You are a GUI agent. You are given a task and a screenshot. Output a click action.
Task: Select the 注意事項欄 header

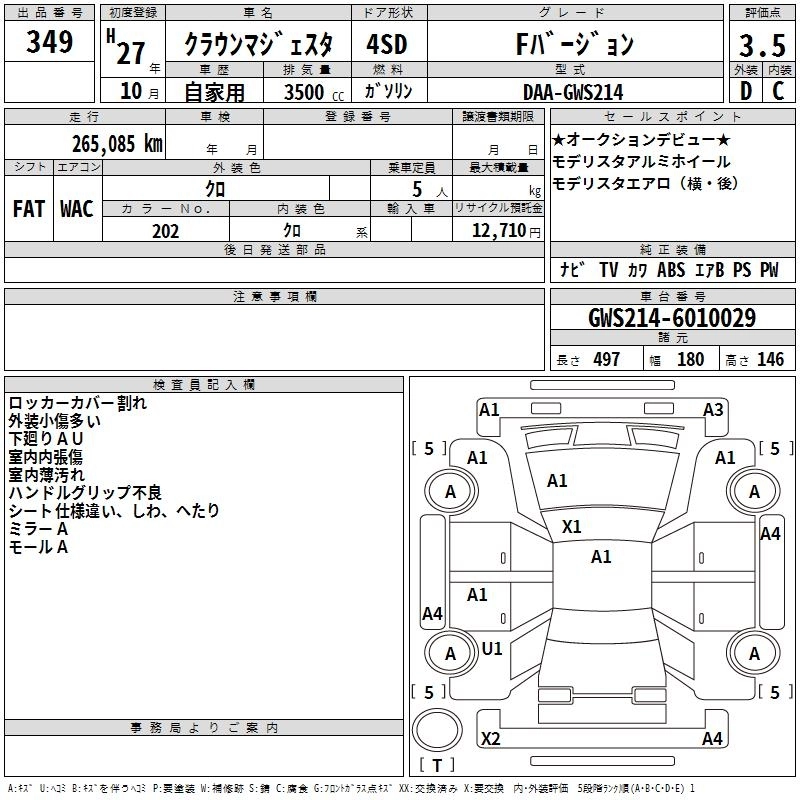pyautogui.click(x=274, y=296)
